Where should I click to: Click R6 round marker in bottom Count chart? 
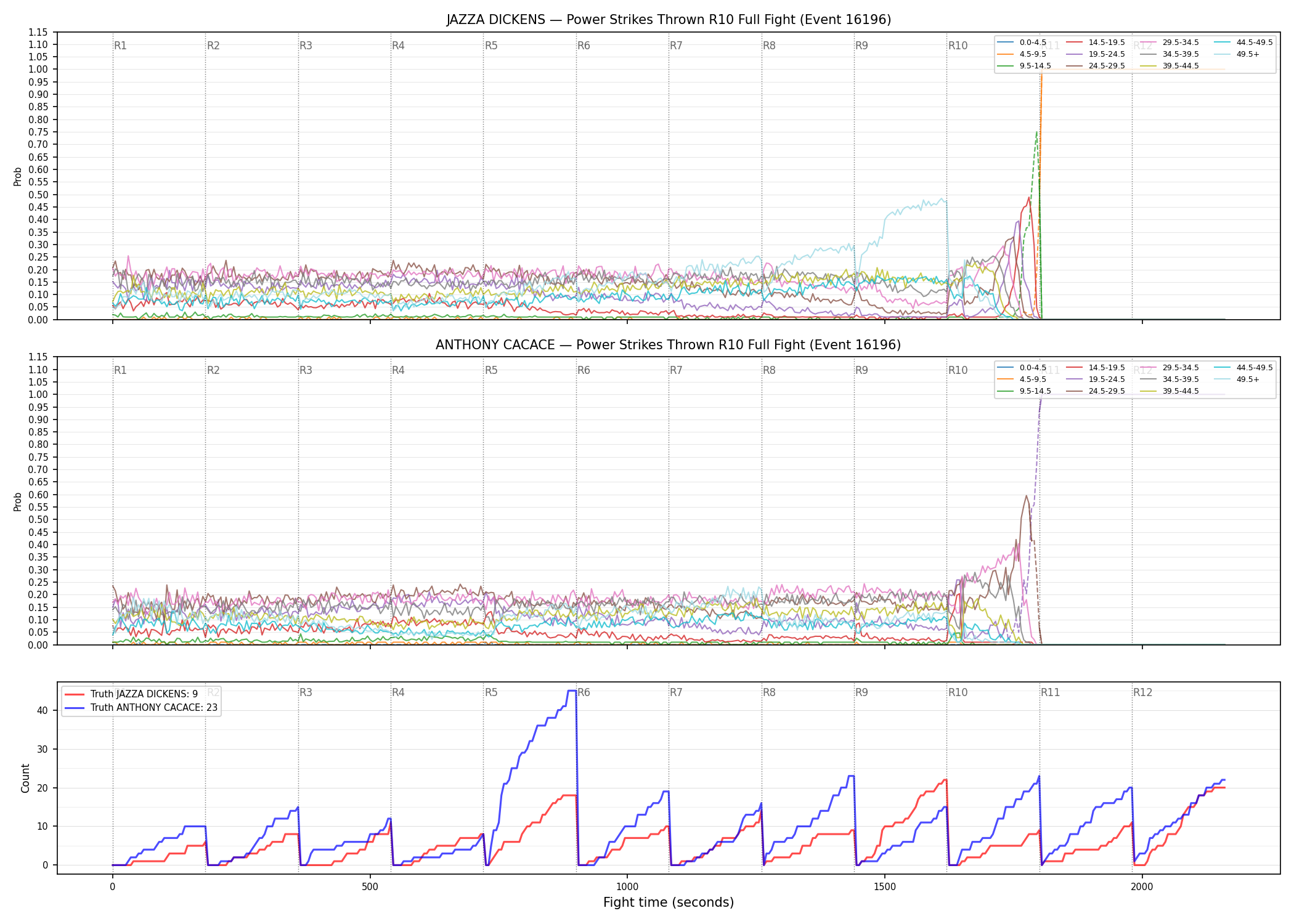coord(584,692)
